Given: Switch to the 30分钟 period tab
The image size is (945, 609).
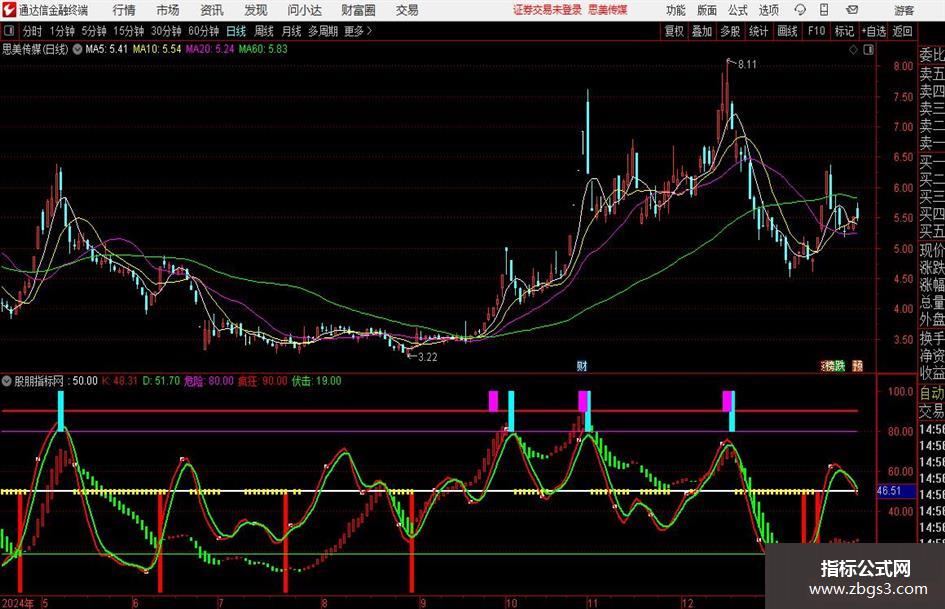Looking at the screenshot, I should pos(166,31).
